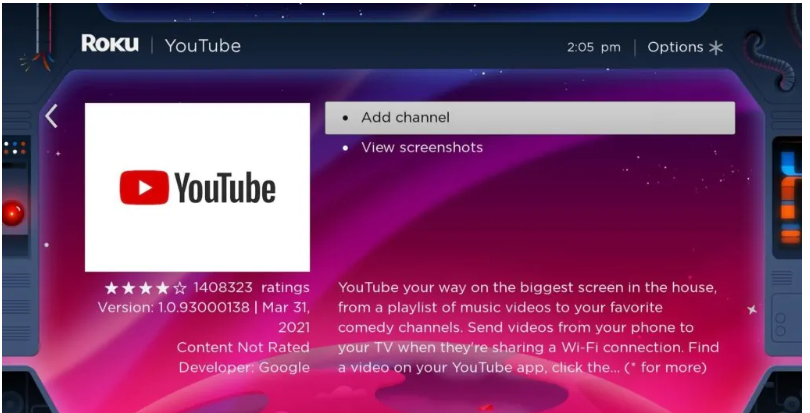The width and height of the screenshot is (810, 413).
Task: Click the YouTube title in header
Action: click(x=202, y=46)
